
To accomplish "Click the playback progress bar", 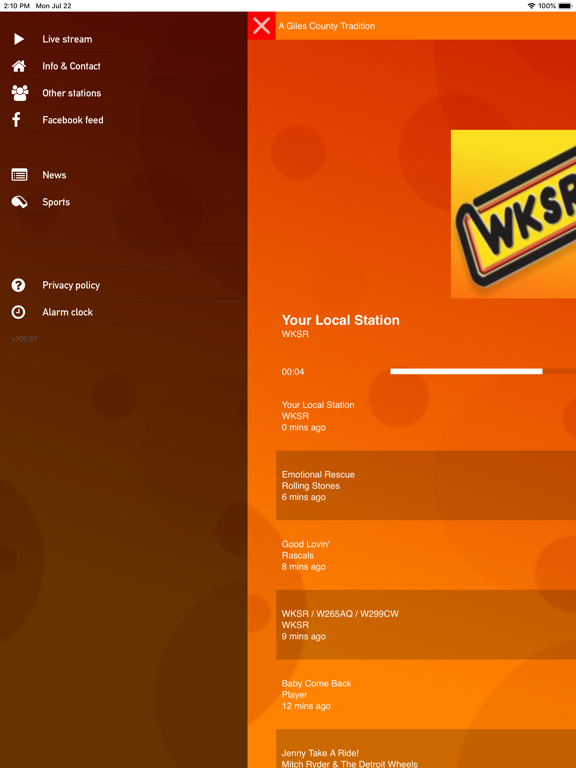I will pyautogui.click(x=483, y=371).
